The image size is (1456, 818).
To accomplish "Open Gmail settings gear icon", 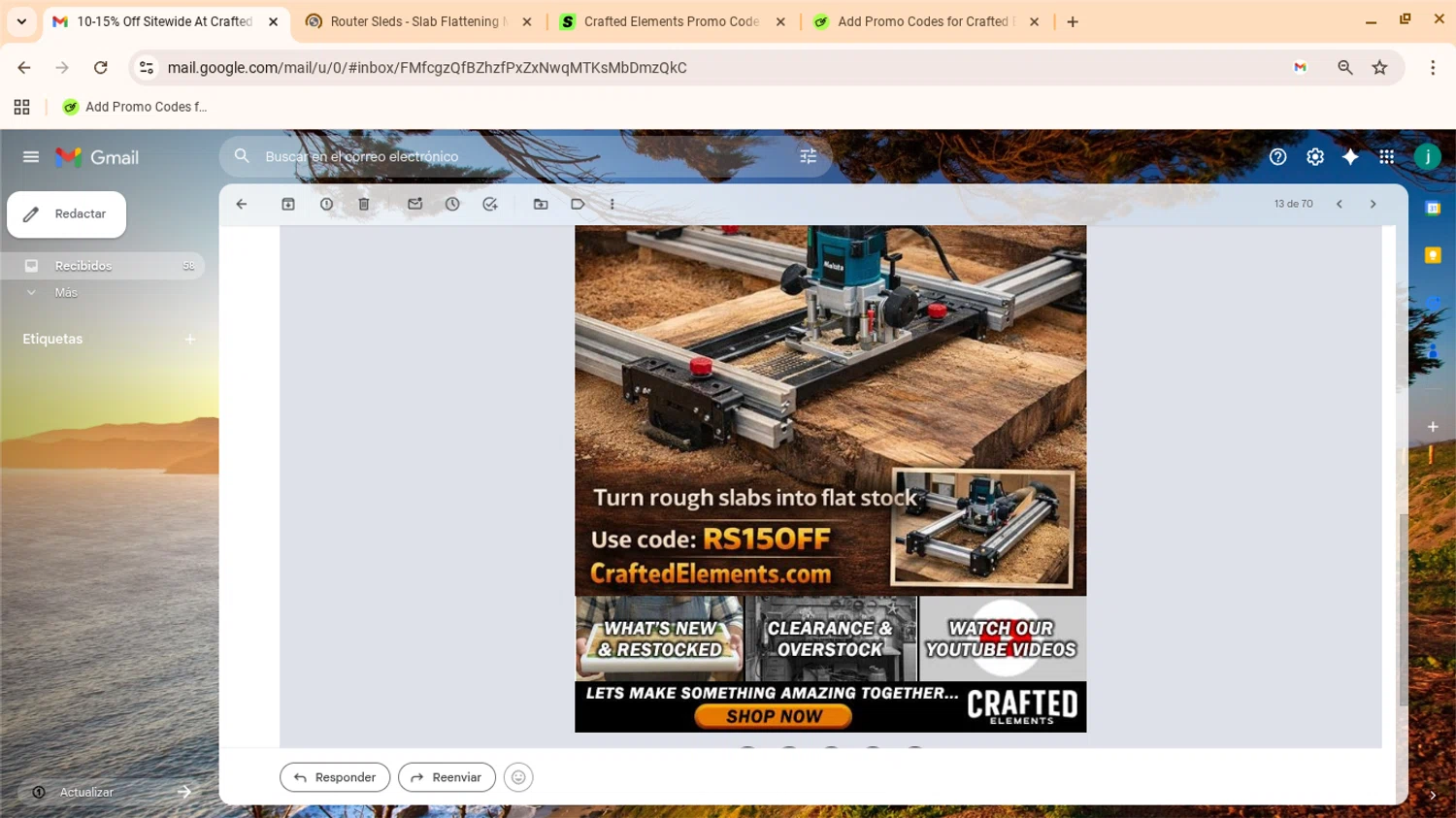I will (1314, 157).
